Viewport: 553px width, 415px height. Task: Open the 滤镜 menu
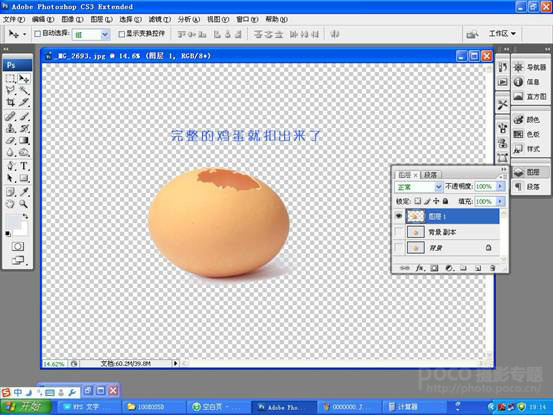tap(159, 19)
